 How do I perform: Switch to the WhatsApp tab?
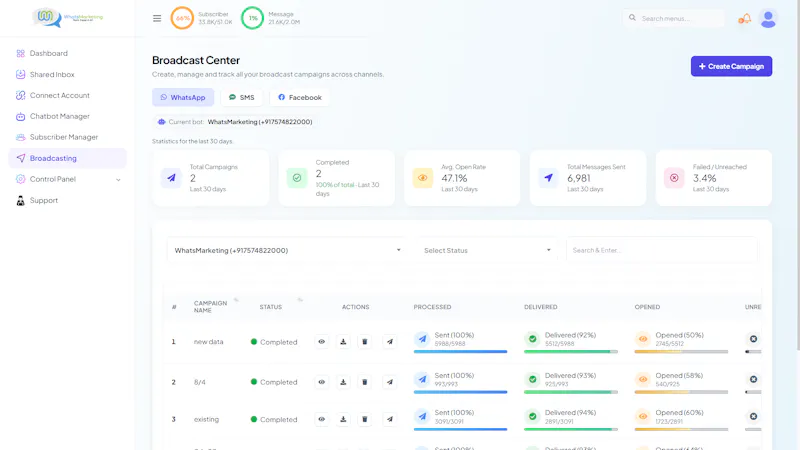point(183,97)
